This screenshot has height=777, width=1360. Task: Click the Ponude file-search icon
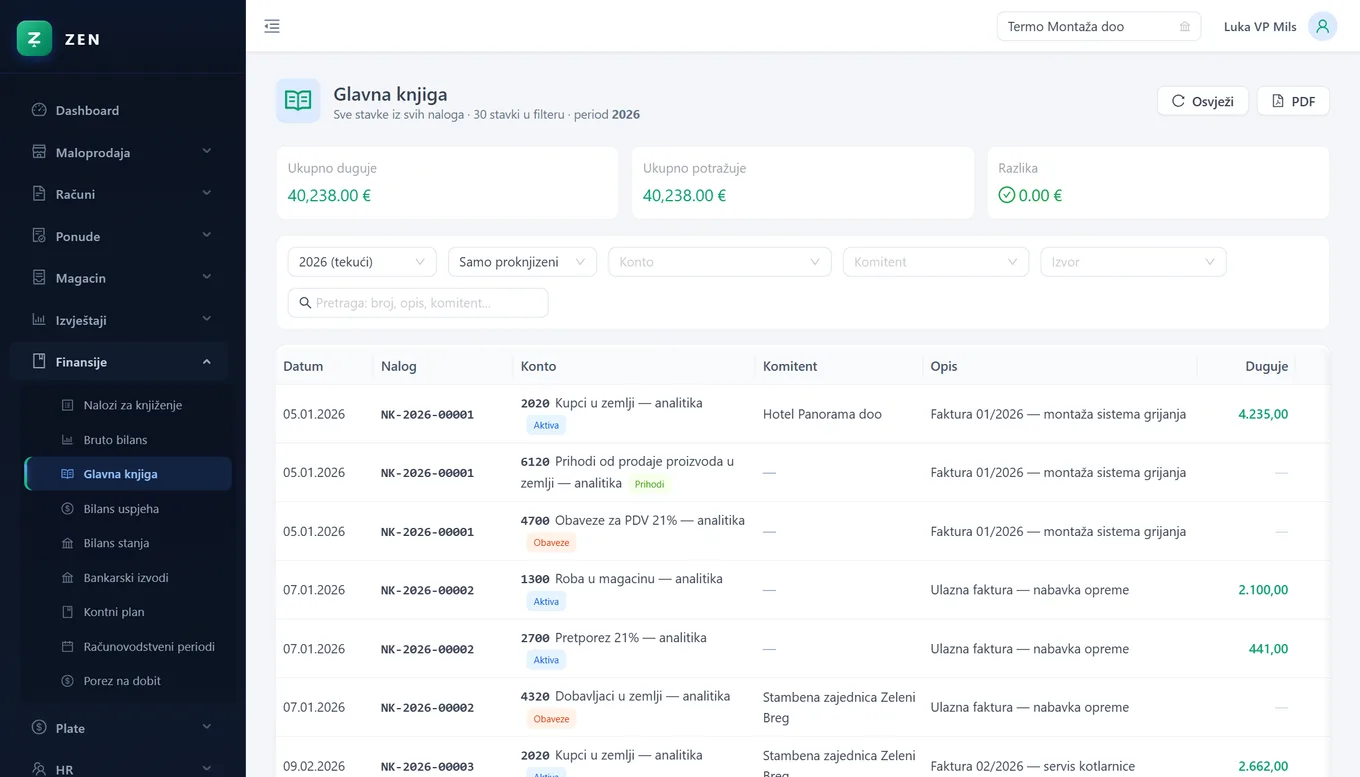tap(39, 236)
